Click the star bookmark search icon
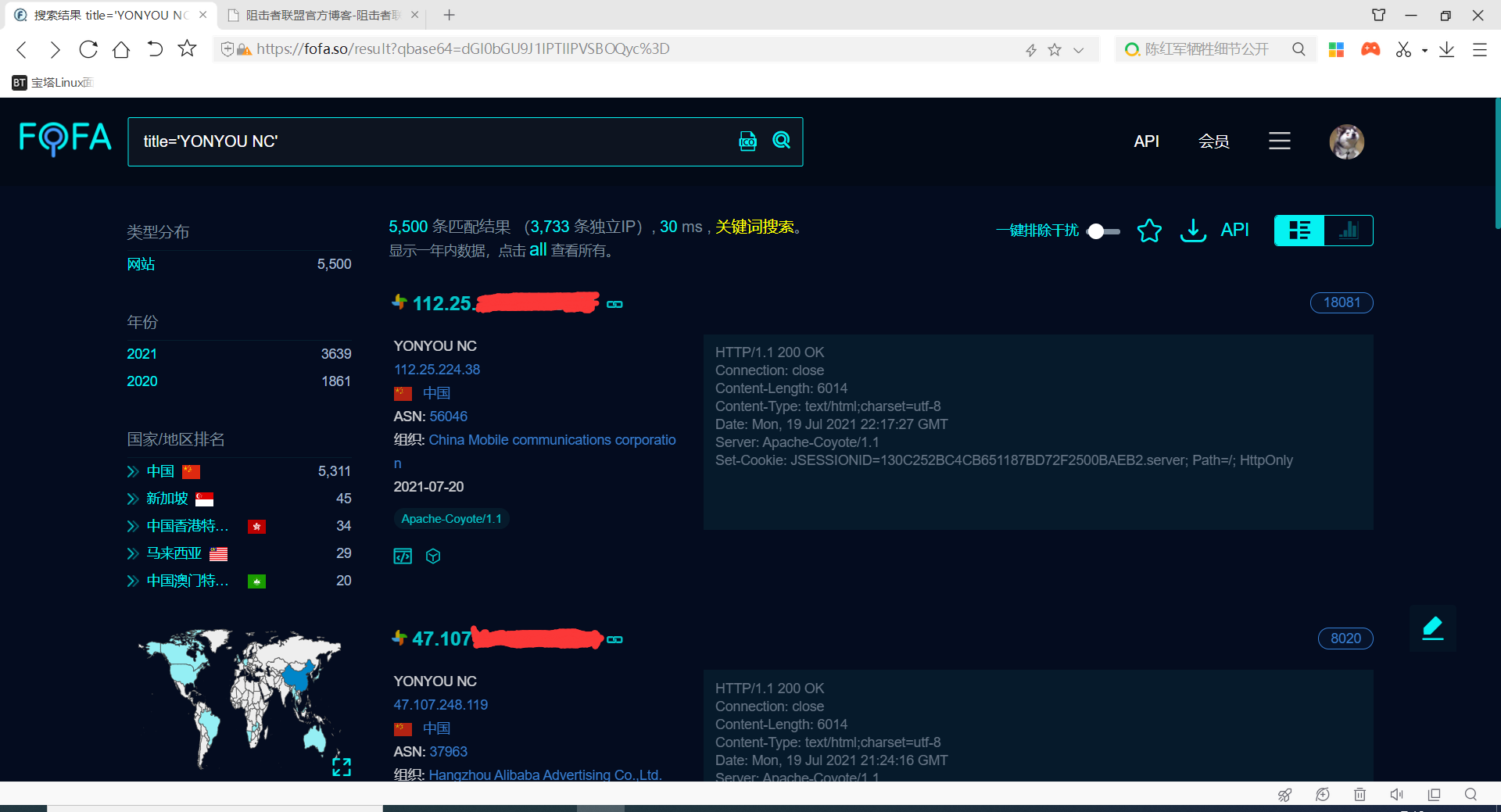Viewport: 1501px width, 812px height. tap(1148, 231)
